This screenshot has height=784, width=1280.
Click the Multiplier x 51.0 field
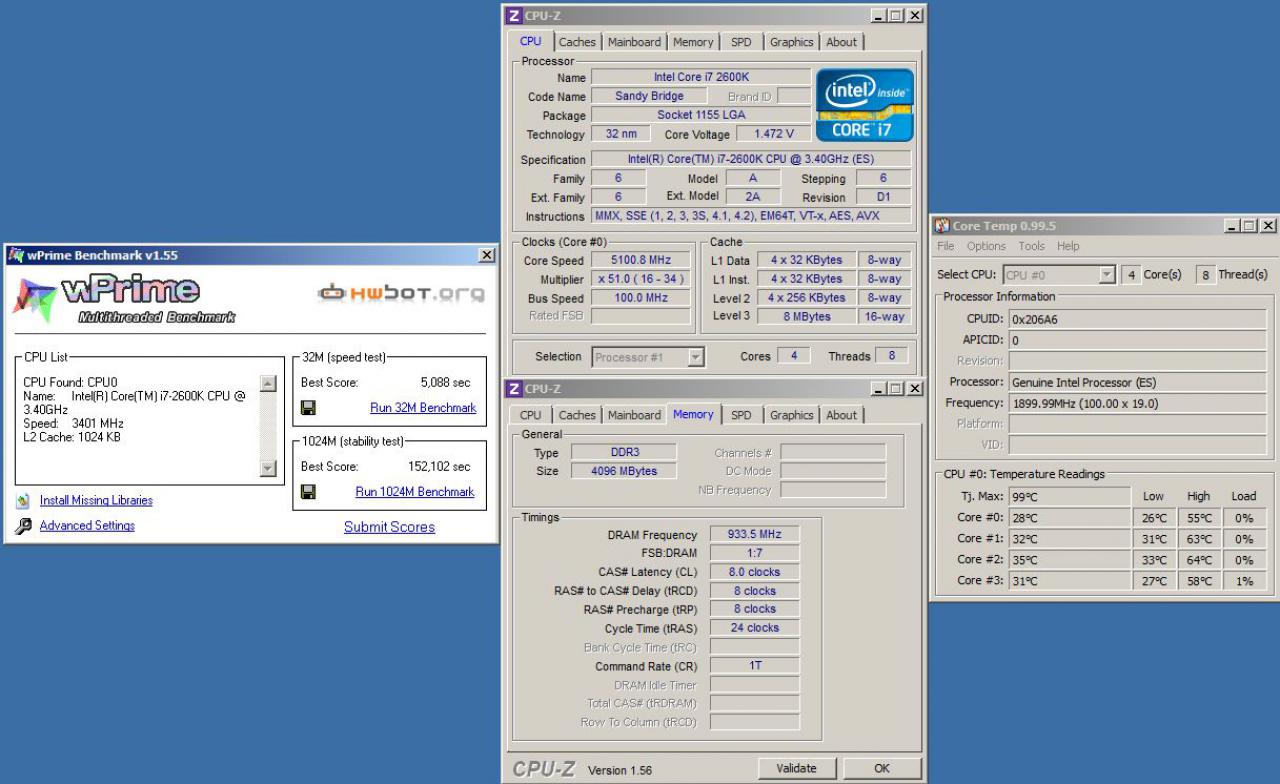(640, 279)
